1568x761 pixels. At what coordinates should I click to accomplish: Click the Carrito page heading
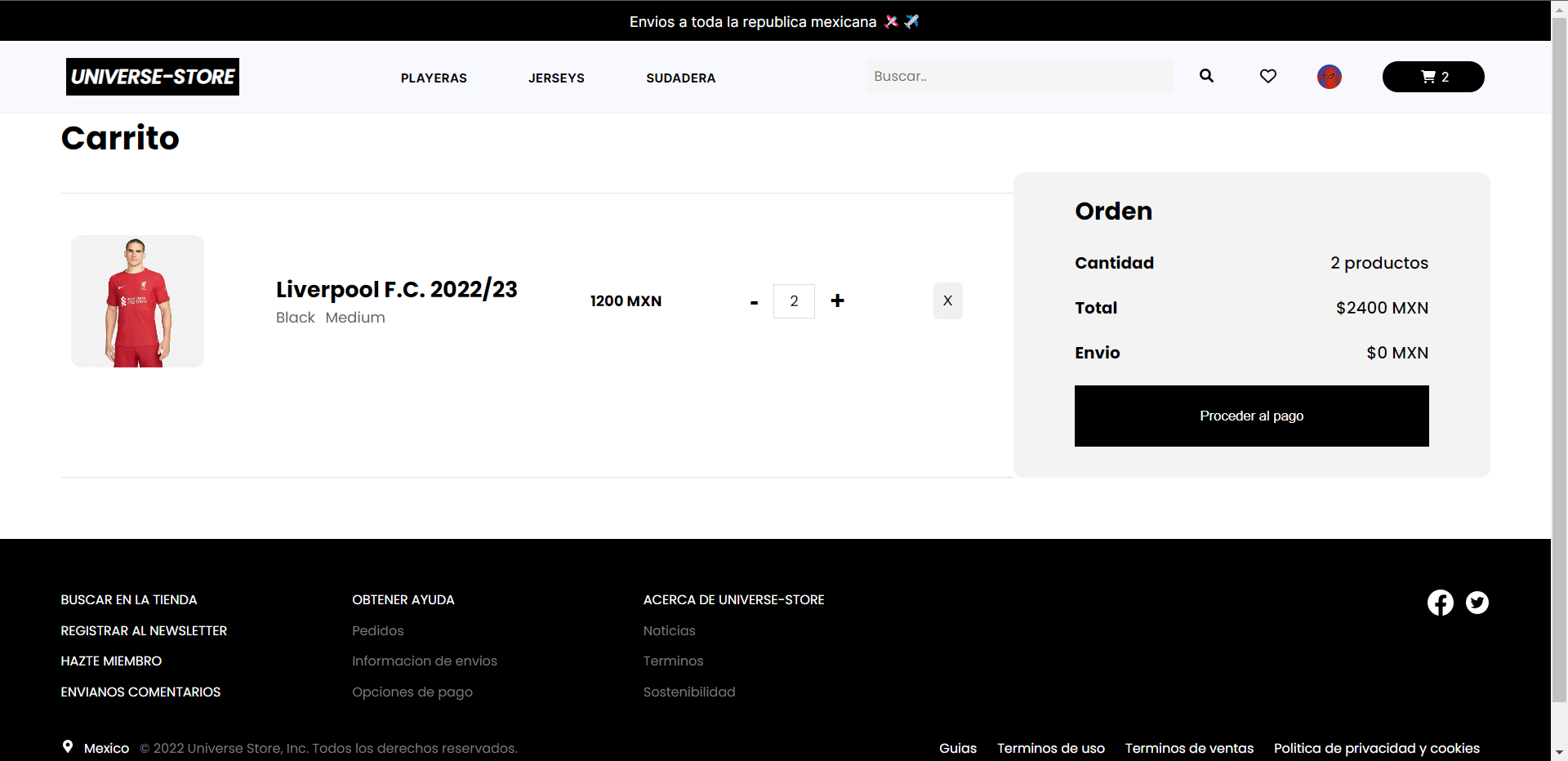[120, 138]
